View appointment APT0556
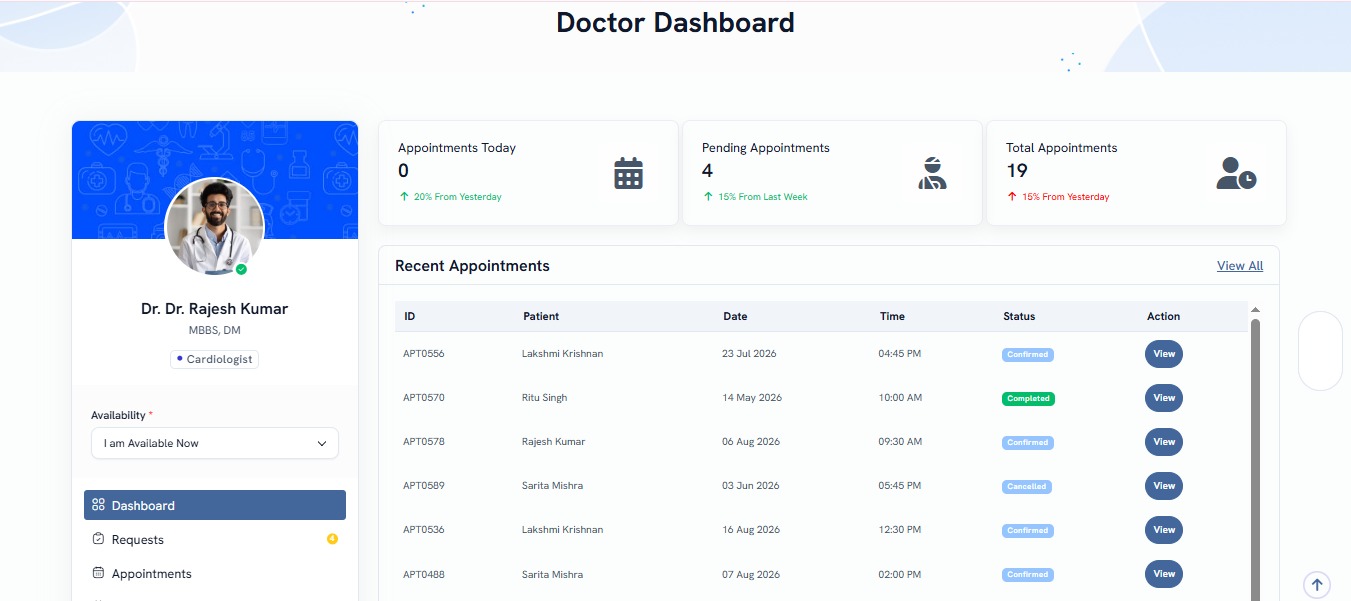Viewport: 1351px width, 601px height. click(x=1164, y=354)
